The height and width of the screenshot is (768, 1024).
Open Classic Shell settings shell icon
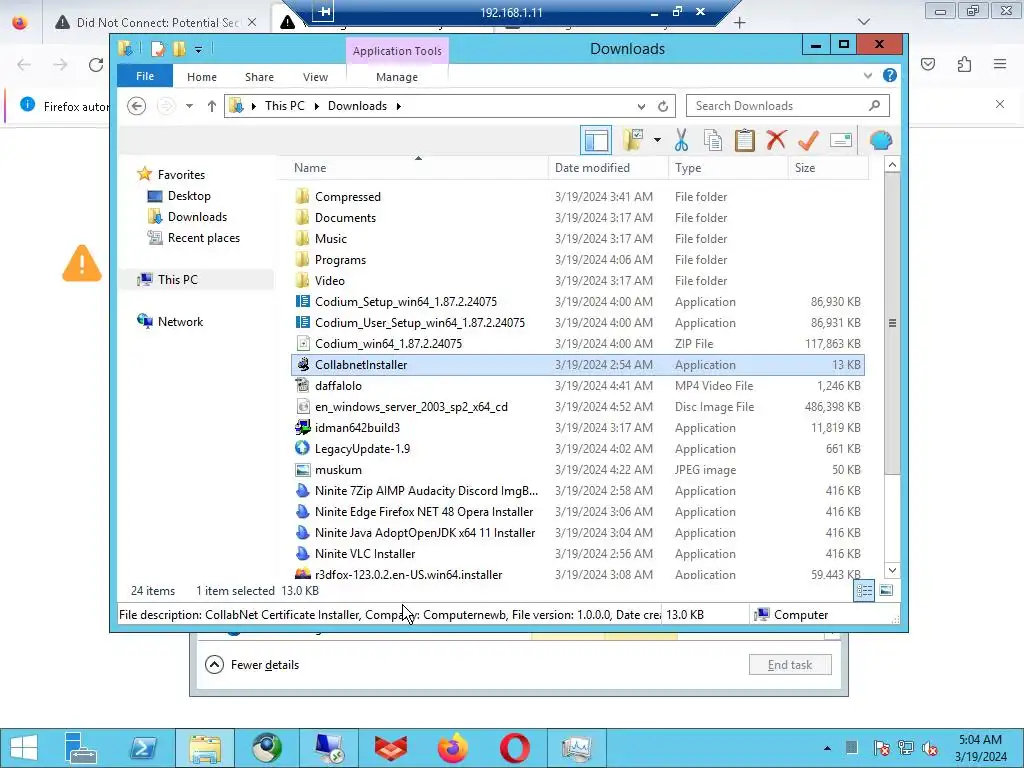(x=881, y=140)
